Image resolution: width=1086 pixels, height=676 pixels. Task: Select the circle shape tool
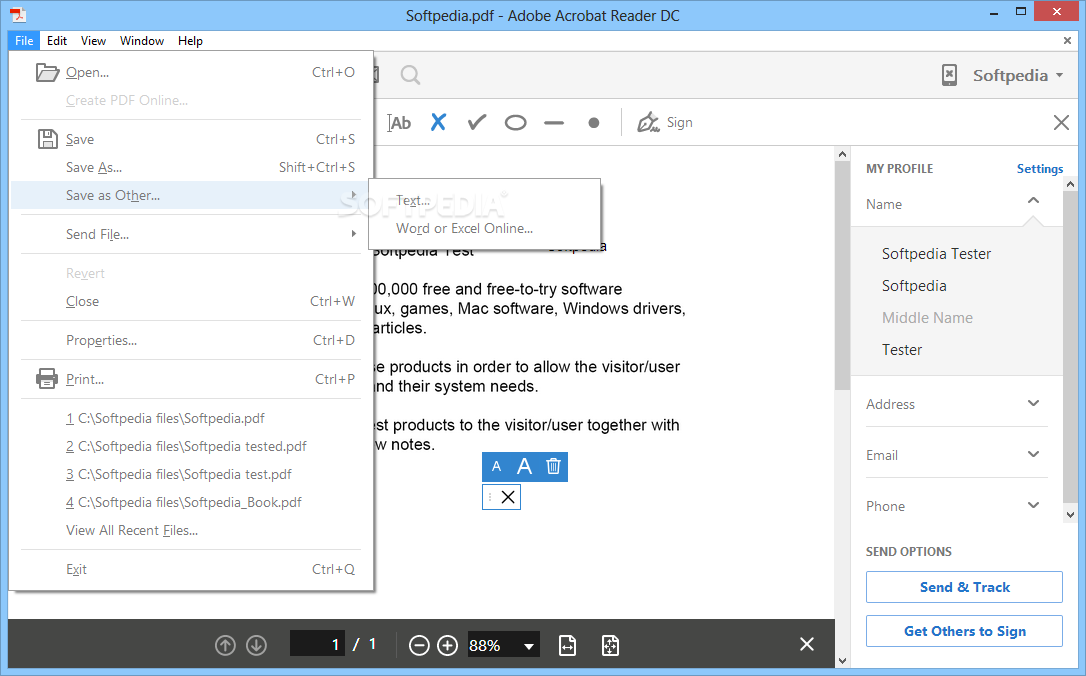[515, 123]
